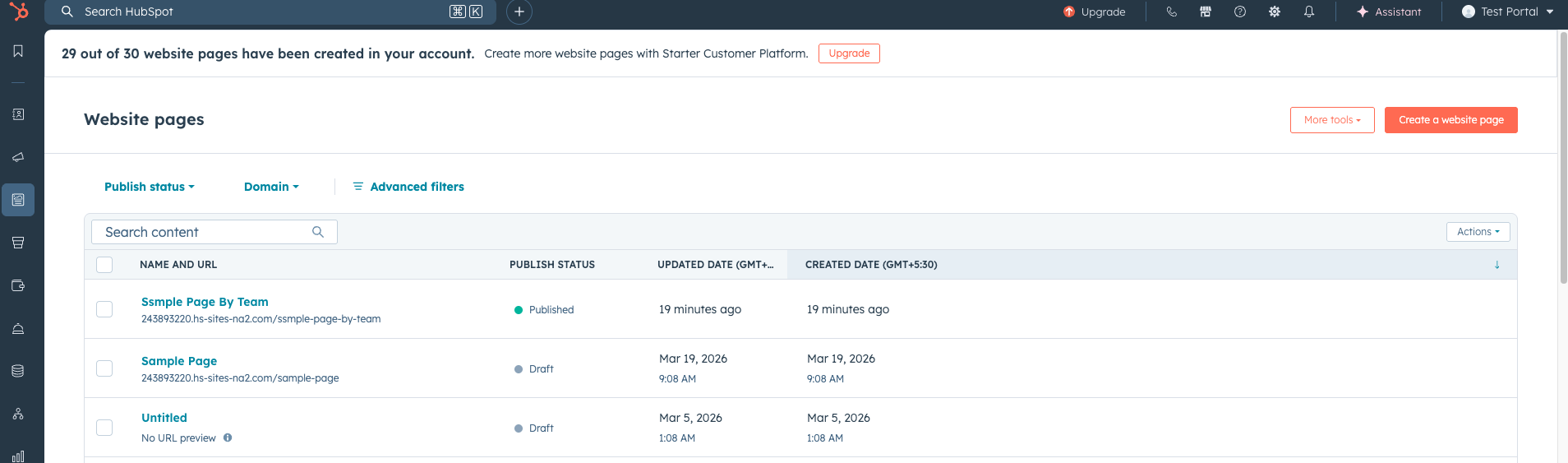Expand the Publish status filter dropdown
The image size is (1568, 463).
pos(150,187)
